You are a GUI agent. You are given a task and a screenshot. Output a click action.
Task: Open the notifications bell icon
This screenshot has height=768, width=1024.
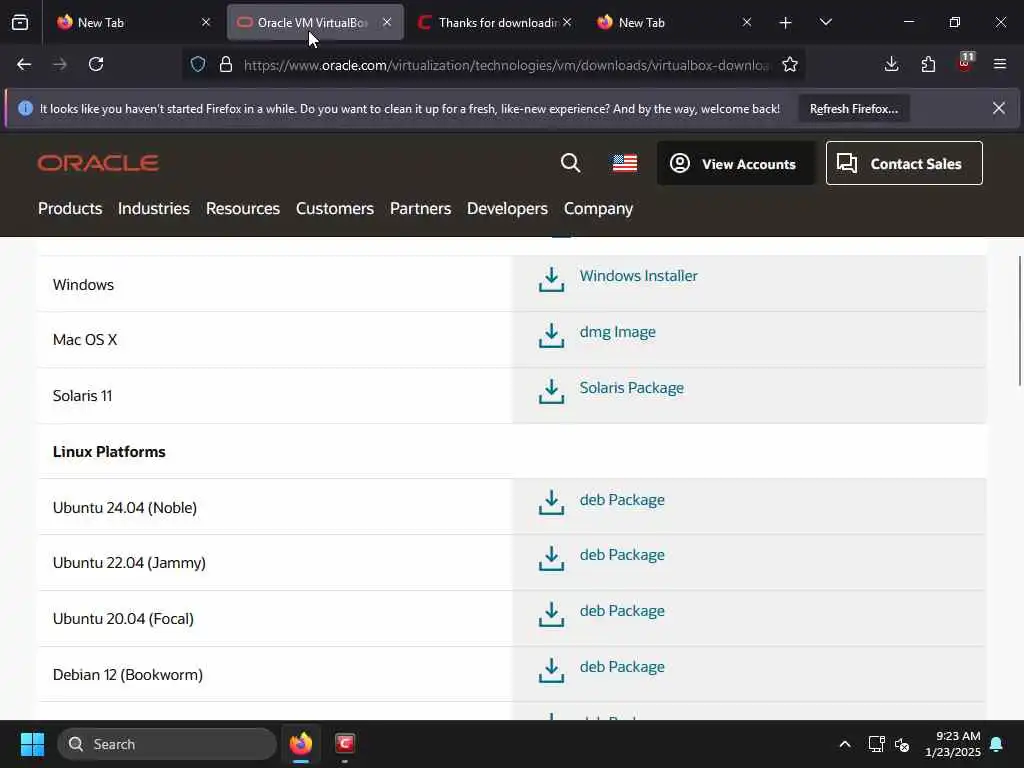coord(997,744)
